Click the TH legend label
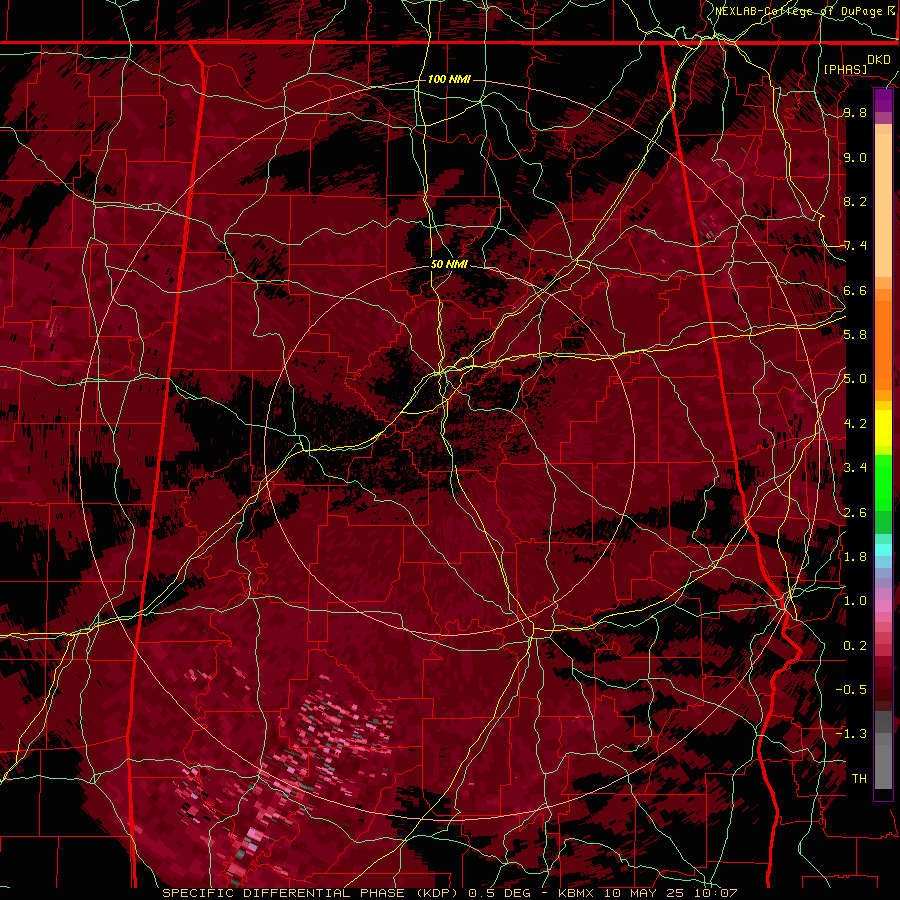Viewport: 900px width, 900px height. [859, 779]
